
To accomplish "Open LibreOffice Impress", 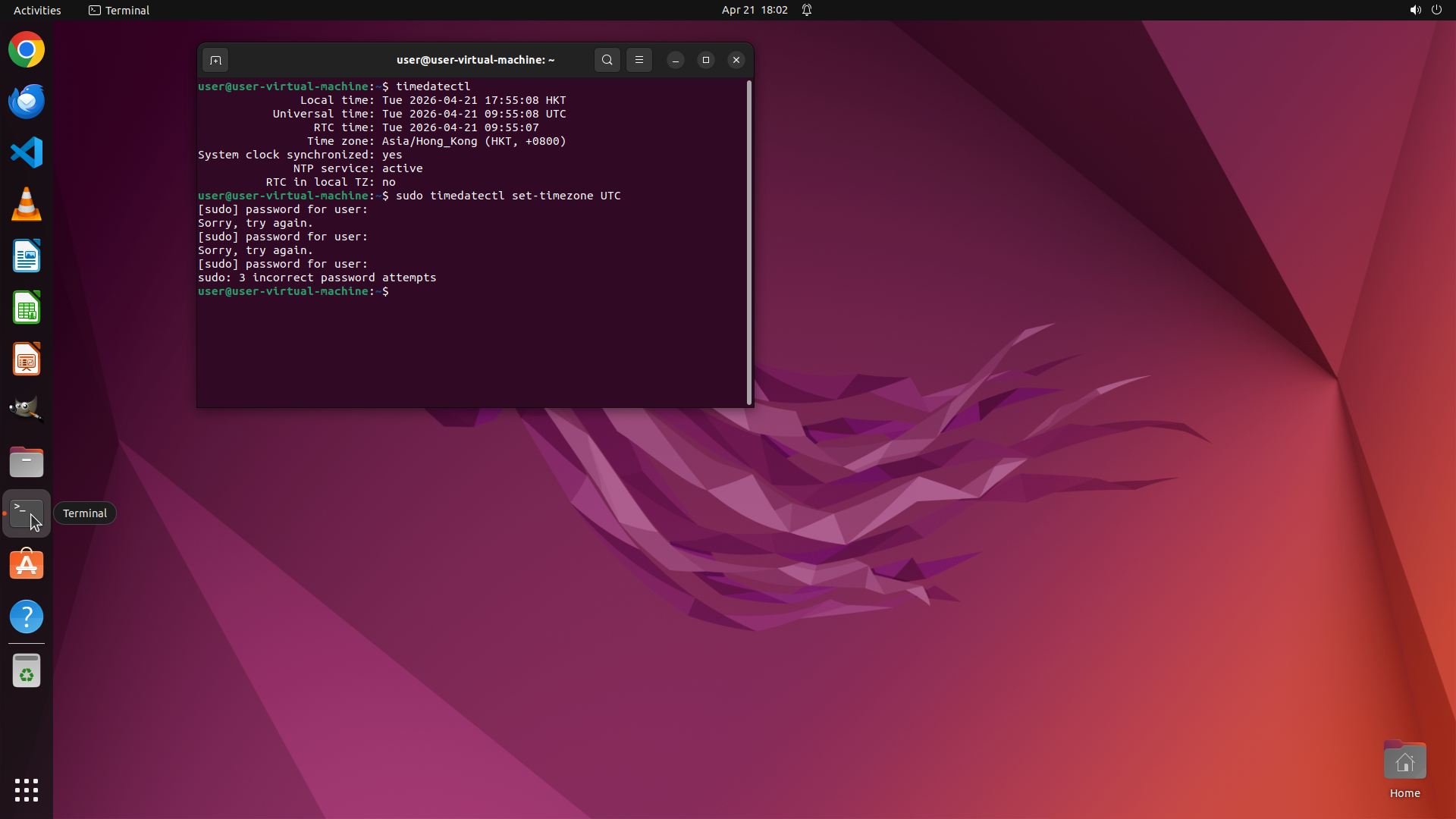I will click(27, 359).
